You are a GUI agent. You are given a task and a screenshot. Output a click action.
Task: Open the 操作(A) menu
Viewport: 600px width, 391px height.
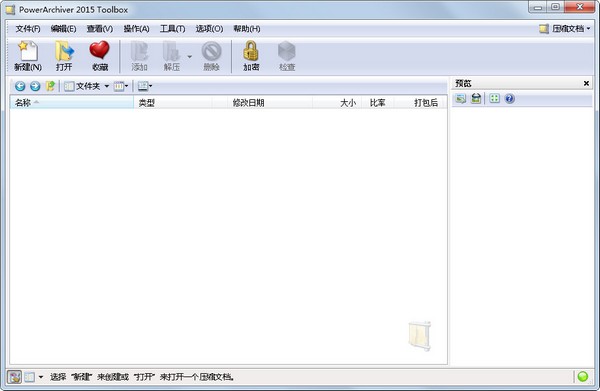(x=136, y=29)
